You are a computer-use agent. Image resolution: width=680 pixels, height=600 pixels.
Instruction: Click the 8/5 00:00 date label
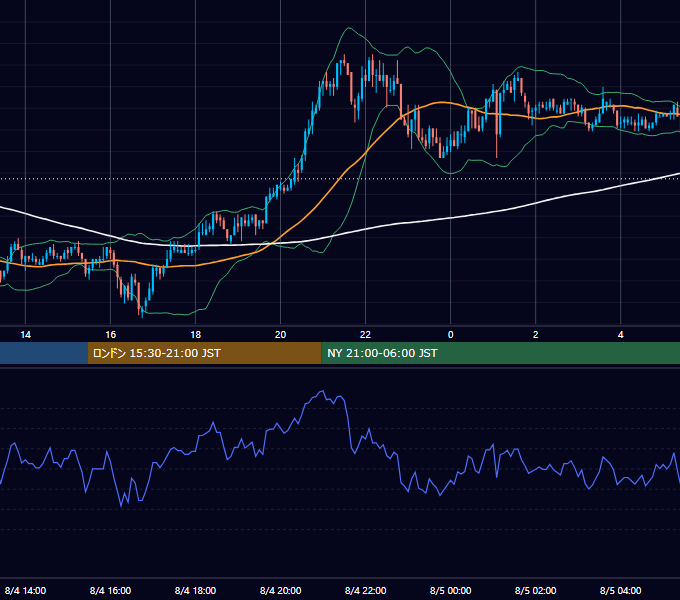click(451, 590)
